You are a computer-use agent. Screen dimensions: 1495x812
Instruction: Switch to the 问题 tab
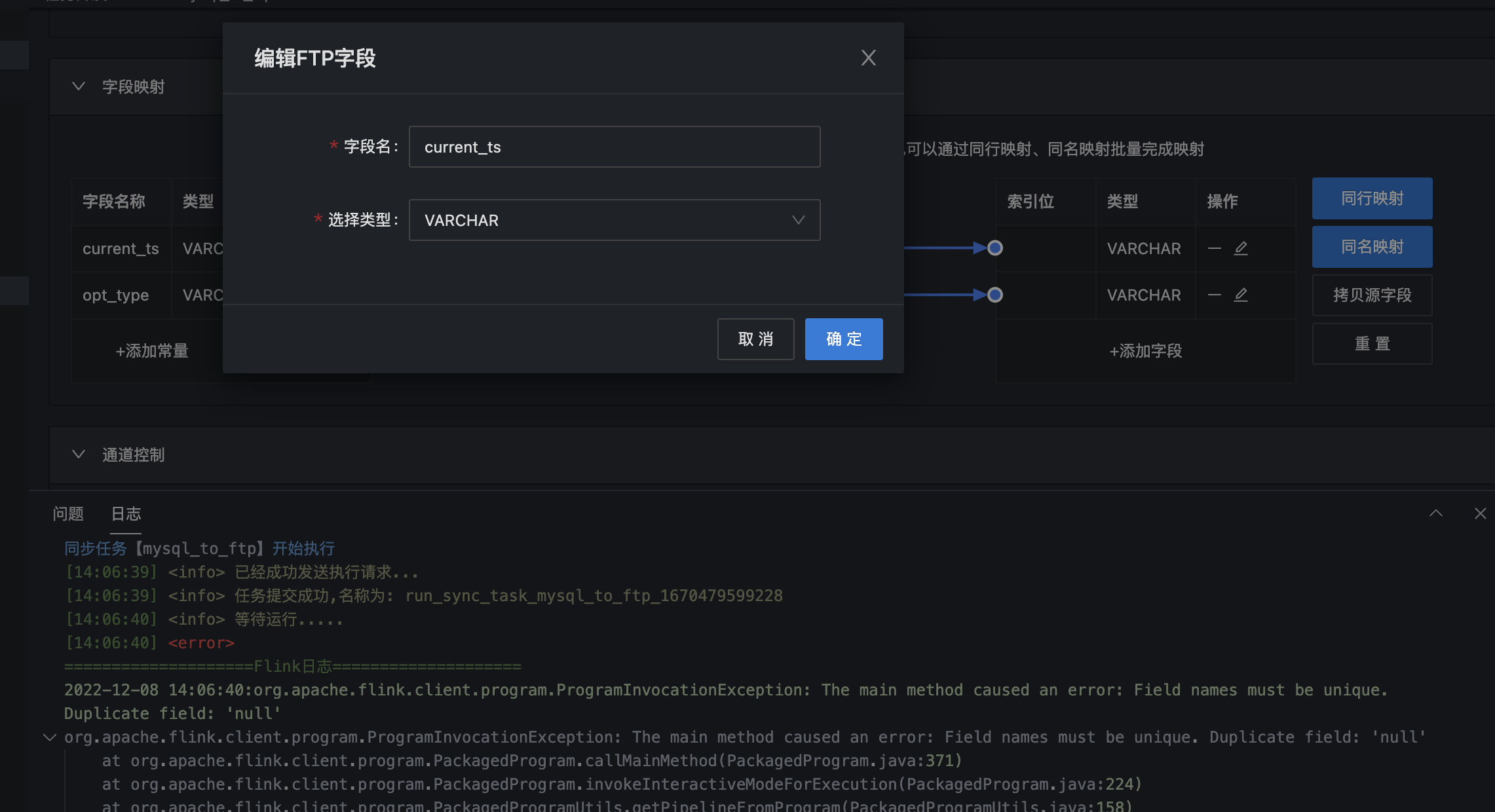68,514
